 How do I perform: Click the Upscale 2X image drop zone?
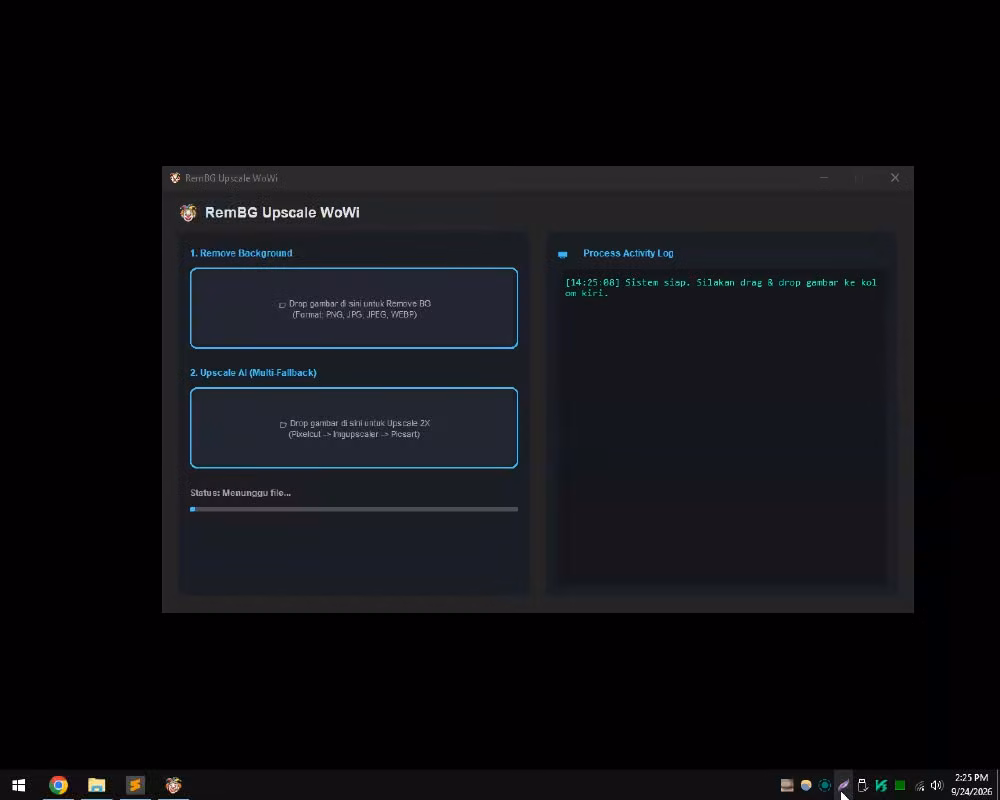(353, 427)
